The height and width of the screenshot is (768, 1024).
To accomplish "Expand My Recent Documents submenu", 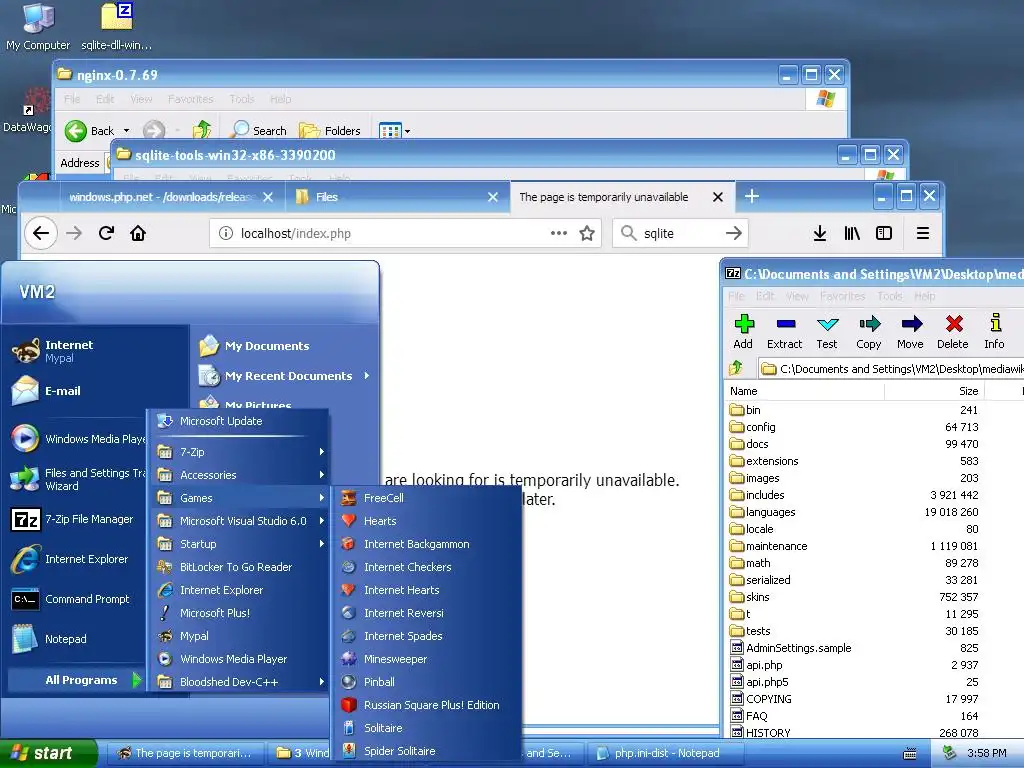I will pyautogui.click(x=285, y=376).
